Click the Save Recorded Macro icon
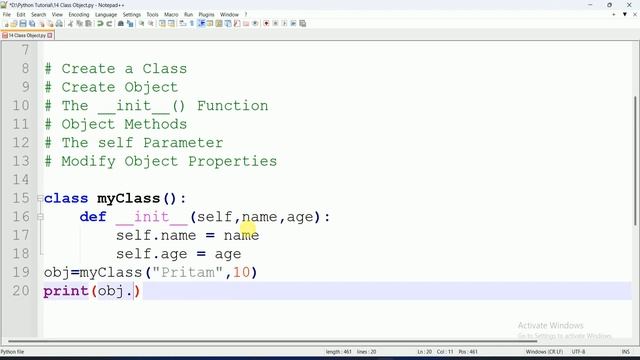 [x=302, y=24]
